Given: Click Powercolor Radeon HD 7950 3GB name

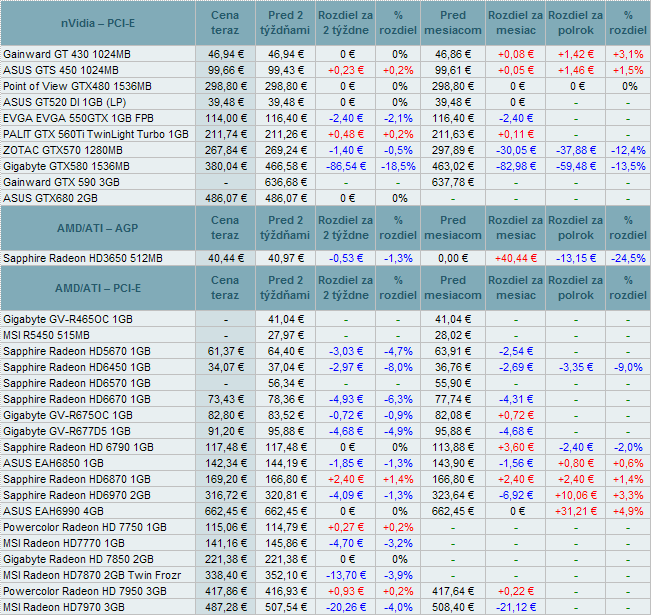Looking at the screenshot, I should (x=85, y=591).
